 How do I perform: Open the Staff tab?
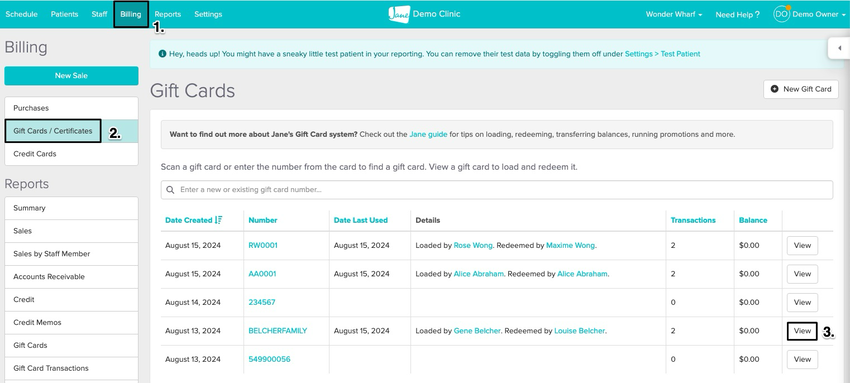pos(99,14)
